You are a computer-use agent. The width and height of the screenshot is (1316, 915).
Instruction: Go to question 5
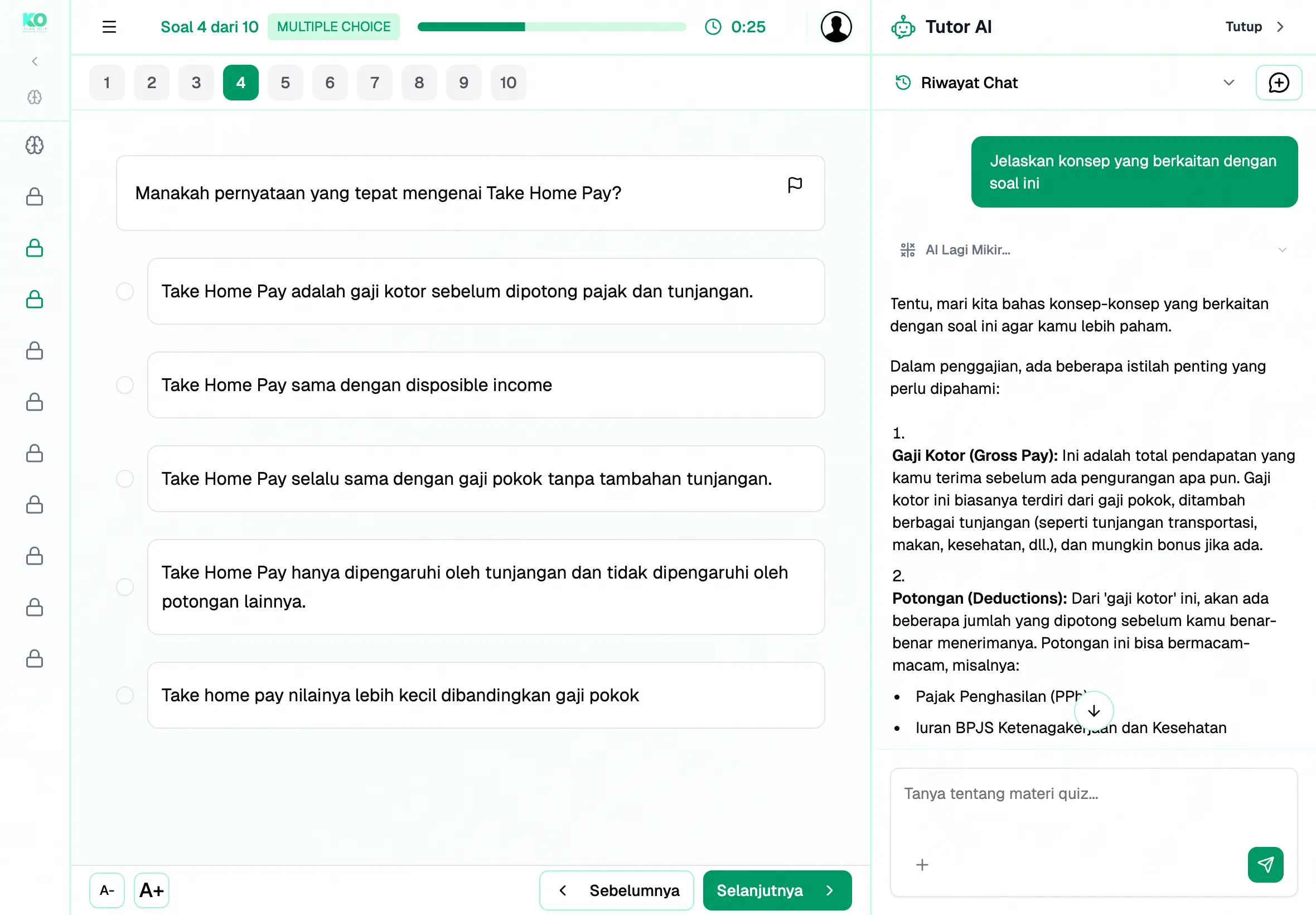point(286,83)
